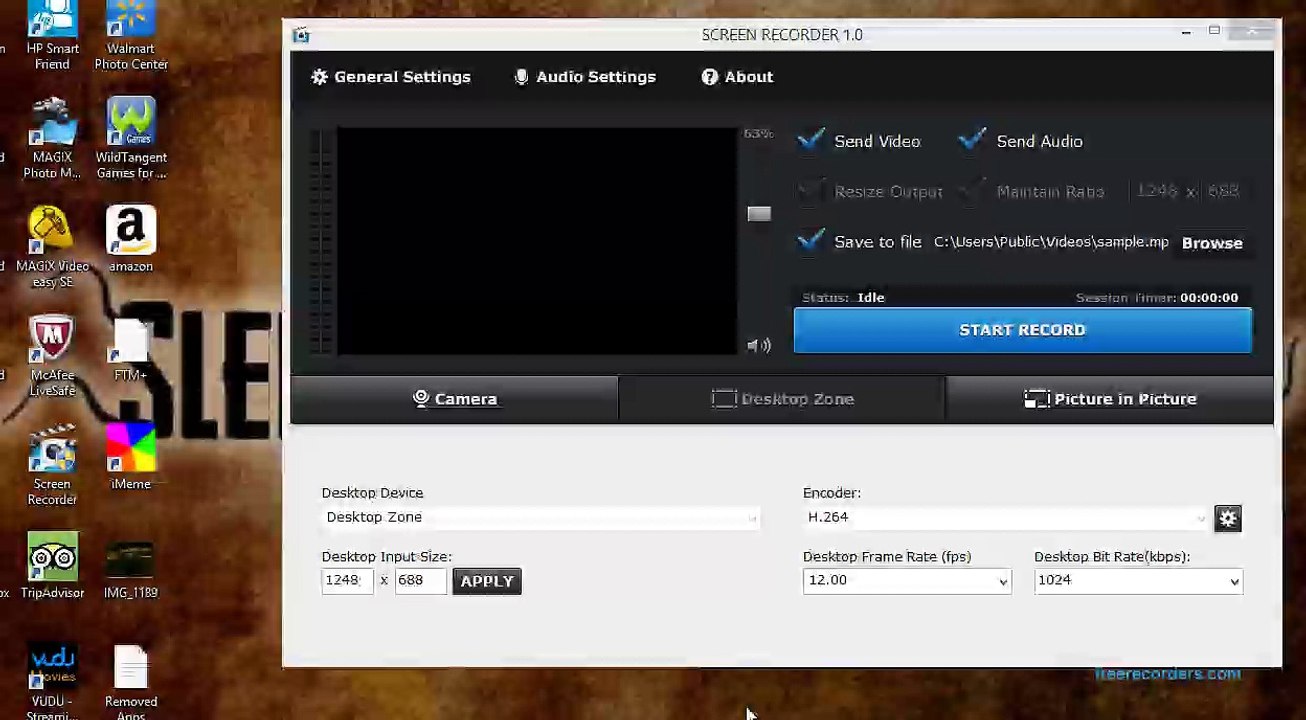The image size is (1306, 720).
Task: Click the MAGIX Video easy SE shortcut
Action: (52, 247)
